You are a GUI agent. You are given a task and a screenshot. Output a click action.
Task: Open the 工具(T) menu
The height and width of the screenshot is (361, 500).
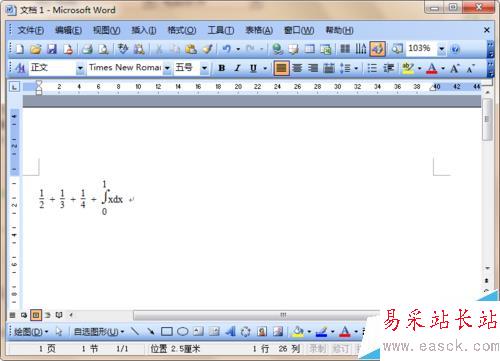pyautogui.click(x=221, y=30)
